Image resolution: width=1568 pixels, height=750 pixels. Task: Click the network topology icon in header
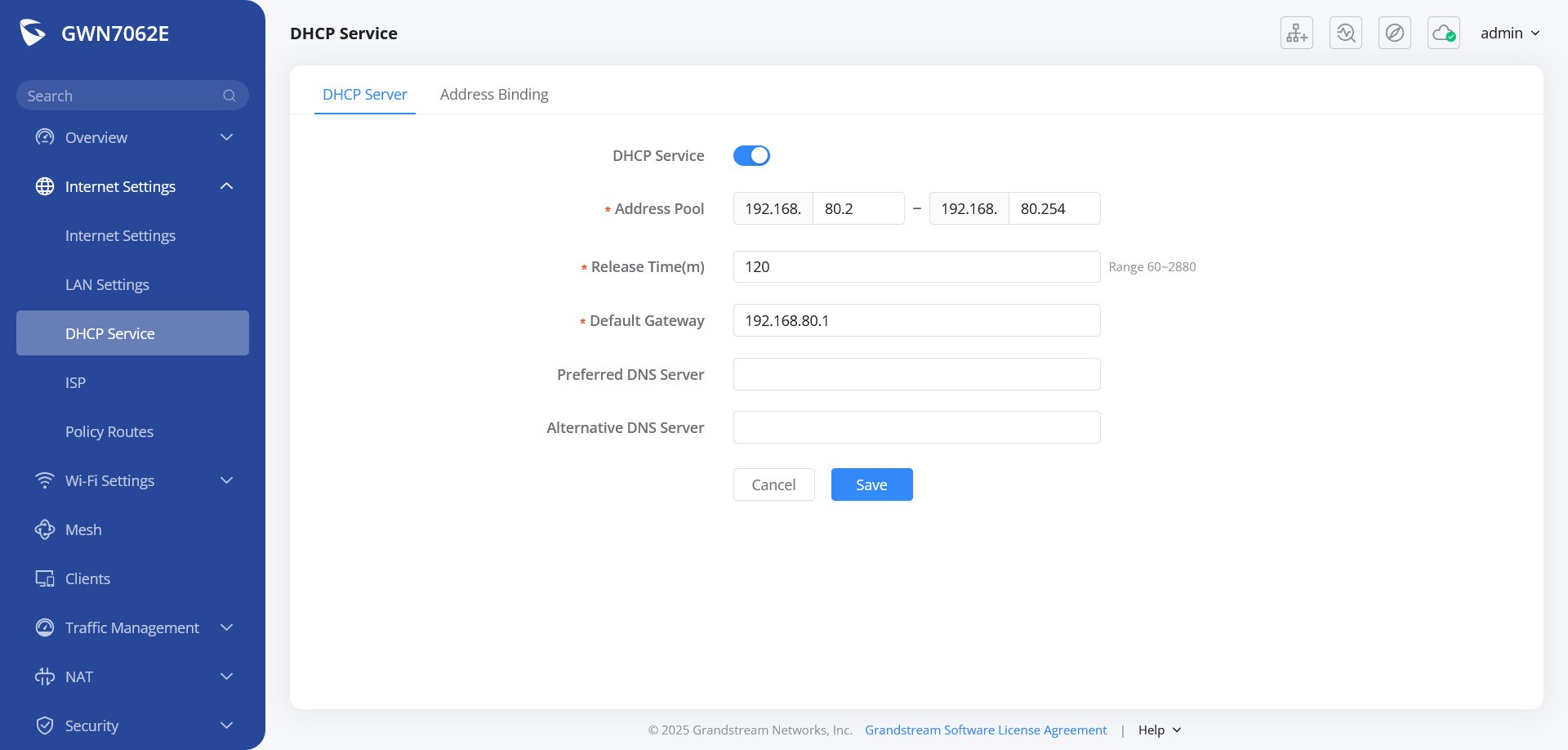1296,33
